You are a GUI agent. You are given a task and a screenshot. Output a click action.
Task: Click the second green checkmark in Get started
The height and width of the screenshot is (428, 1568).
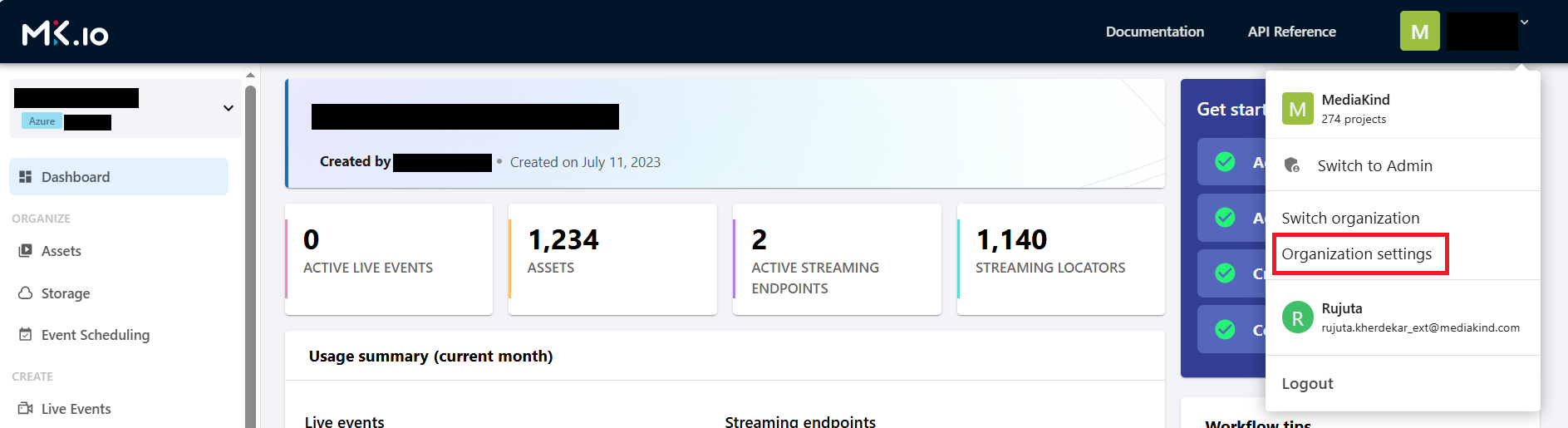tap(1225, 218)
